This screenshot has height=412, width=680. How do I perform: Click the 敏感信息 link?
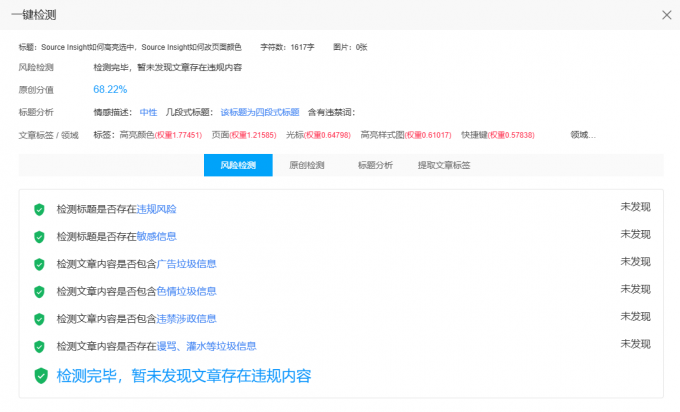[156, 237]
